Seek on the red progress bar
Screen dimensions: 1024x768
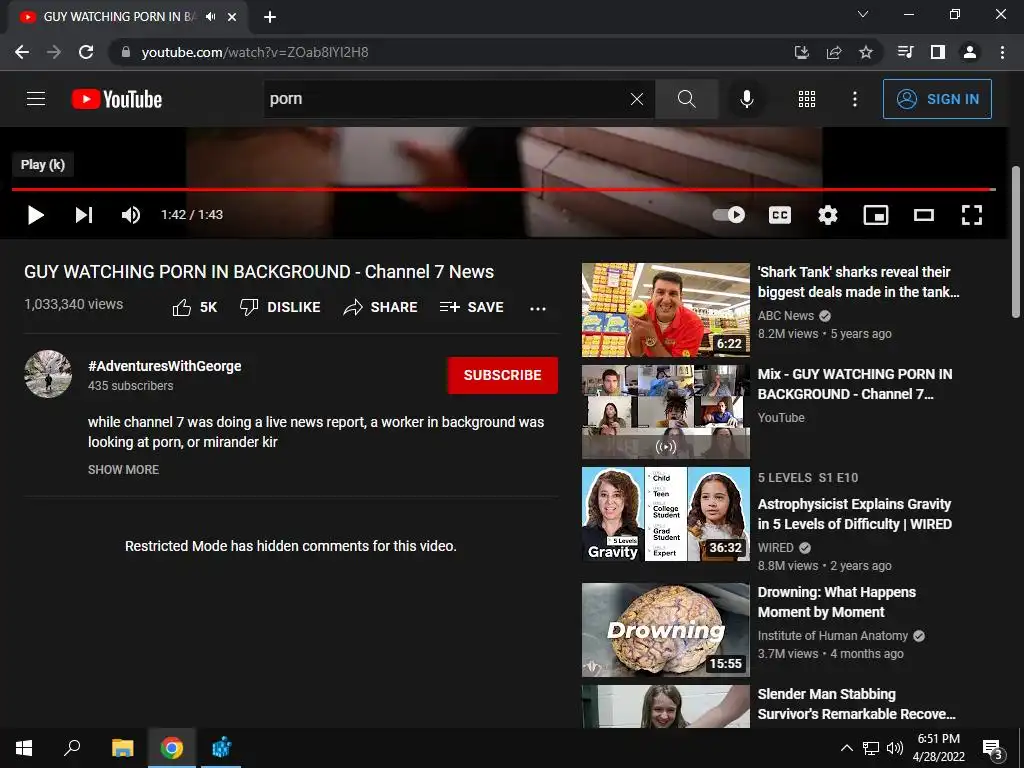504,189
